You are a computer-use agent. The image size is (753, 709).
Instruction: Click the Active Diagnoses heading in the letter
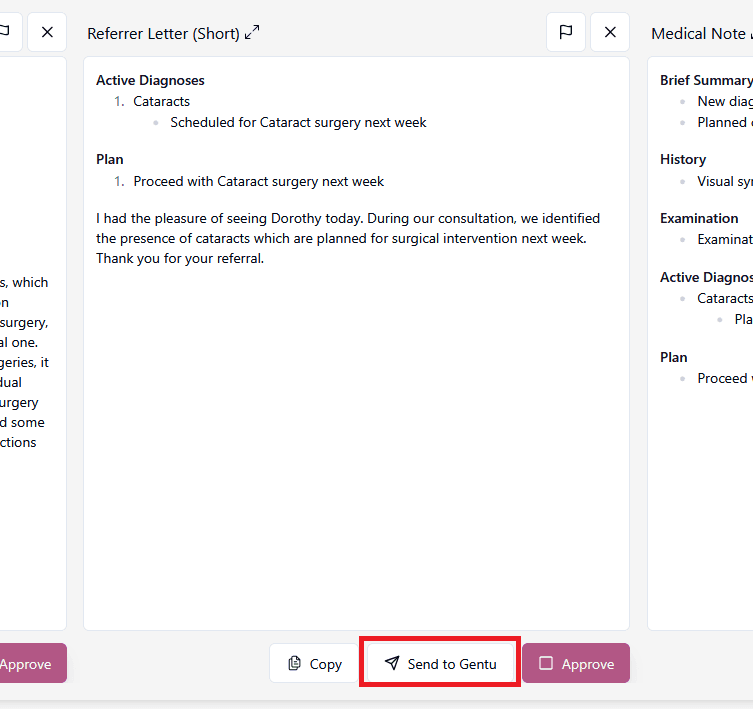tap(150, 80)
